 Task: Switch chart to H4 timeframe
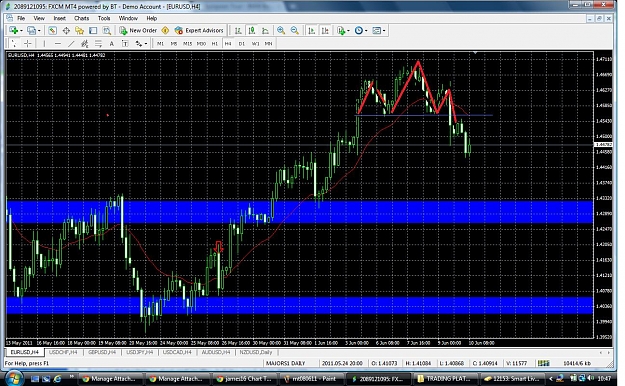[228, 43]
